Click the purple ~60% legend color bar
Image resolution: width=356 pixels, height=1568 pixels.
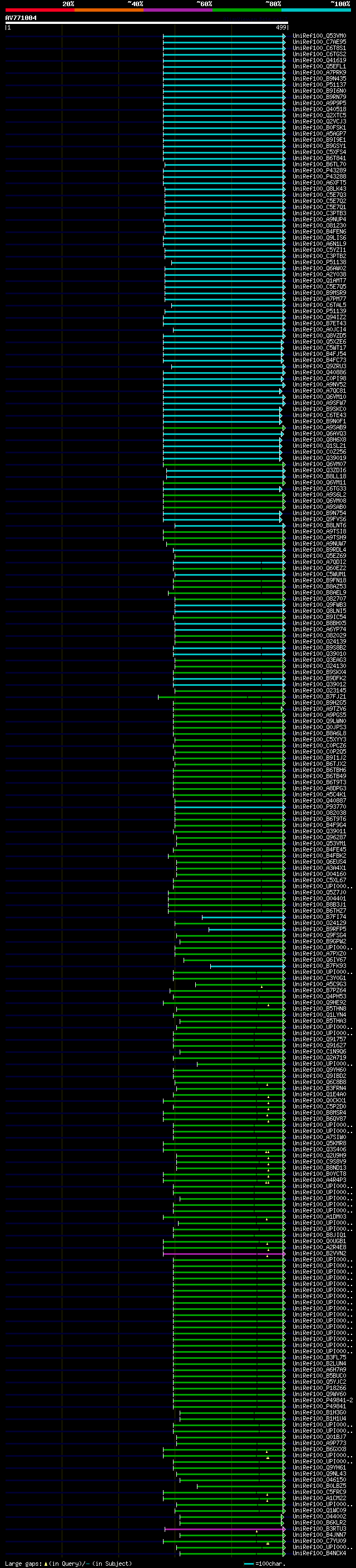[177, 10]
